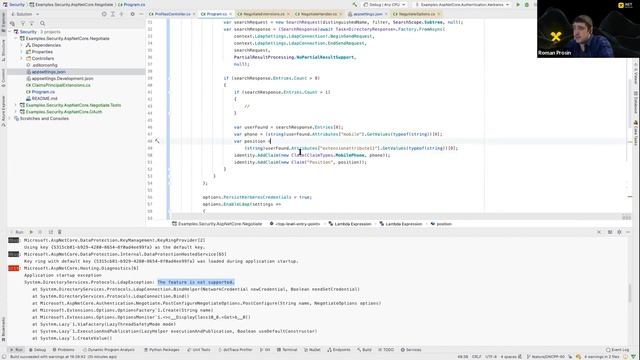The width and height of the screenshot is (640, 360).
Task: Open the NuGet tool window
Action: click(x=312, y=350)
